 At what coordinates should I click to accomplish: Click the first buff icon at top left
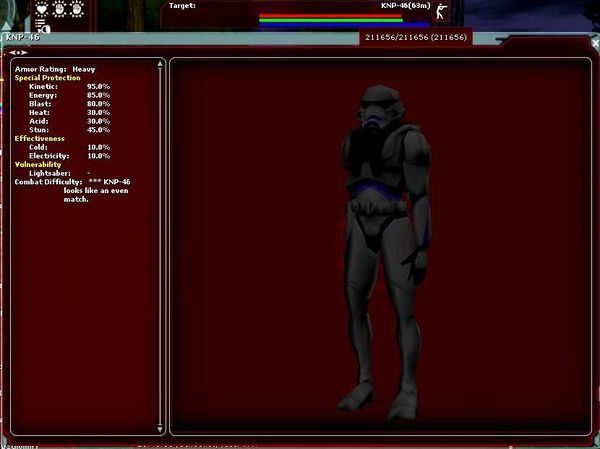(x=42, y=8)
